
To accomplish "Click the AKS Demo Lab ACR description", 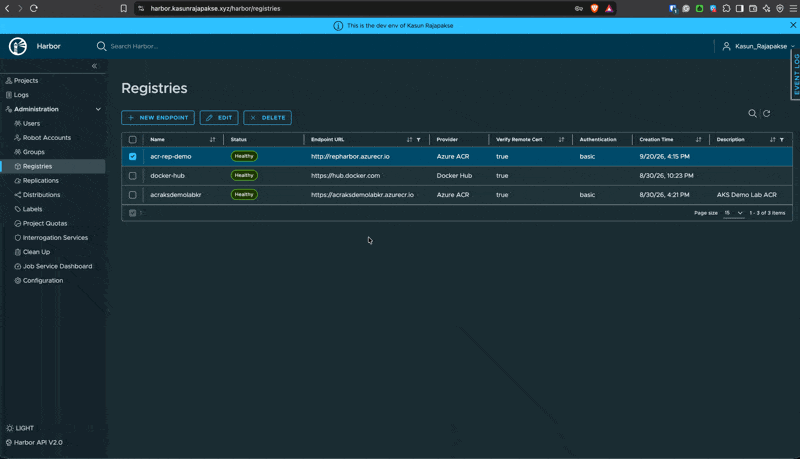I will [746, 195].
